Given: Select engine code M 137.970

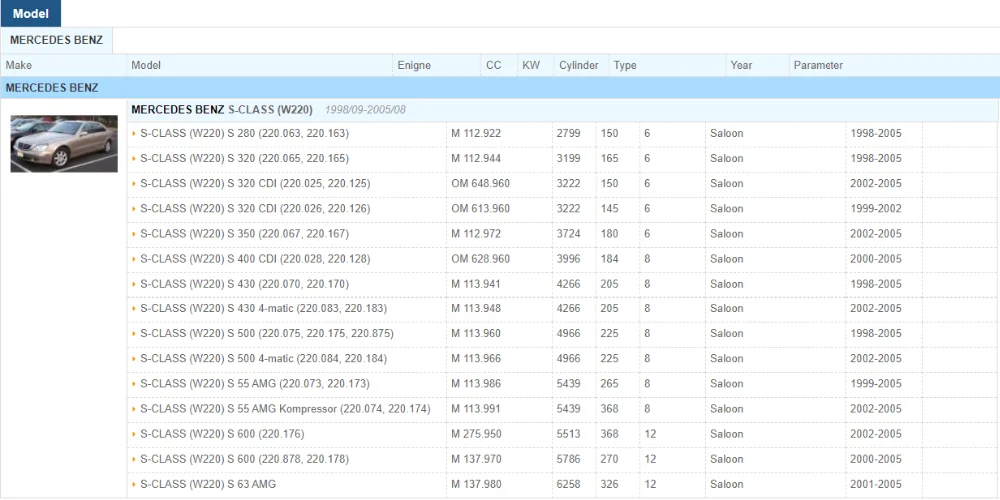Looking at the screenshot, I should point(476,459).
